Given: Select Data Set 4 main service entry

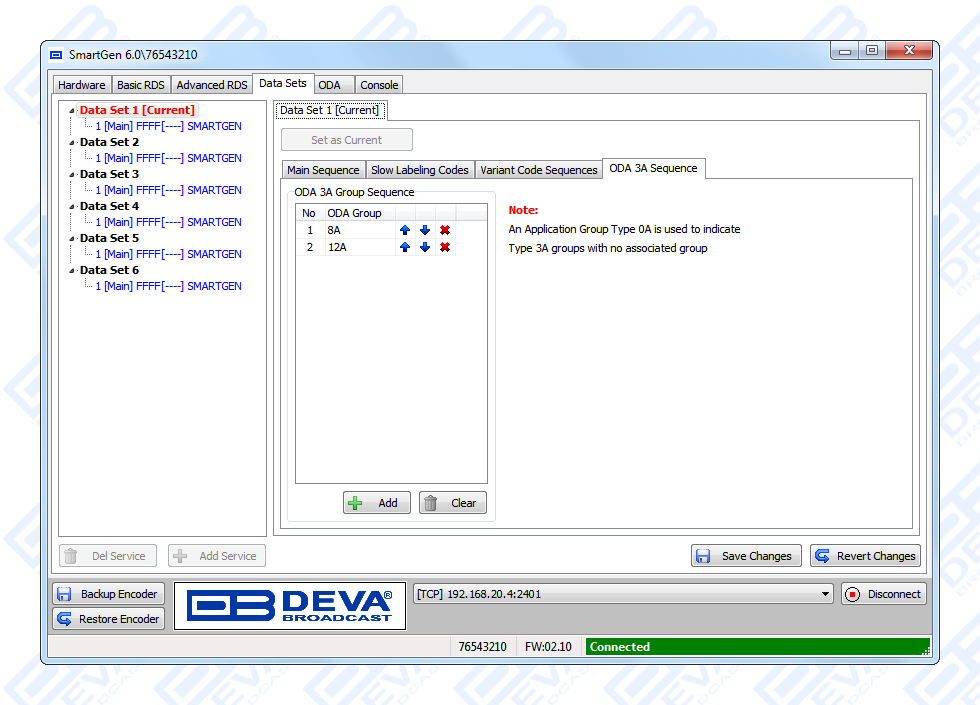Looking at the screenshot, I should [x=168, y=222].
